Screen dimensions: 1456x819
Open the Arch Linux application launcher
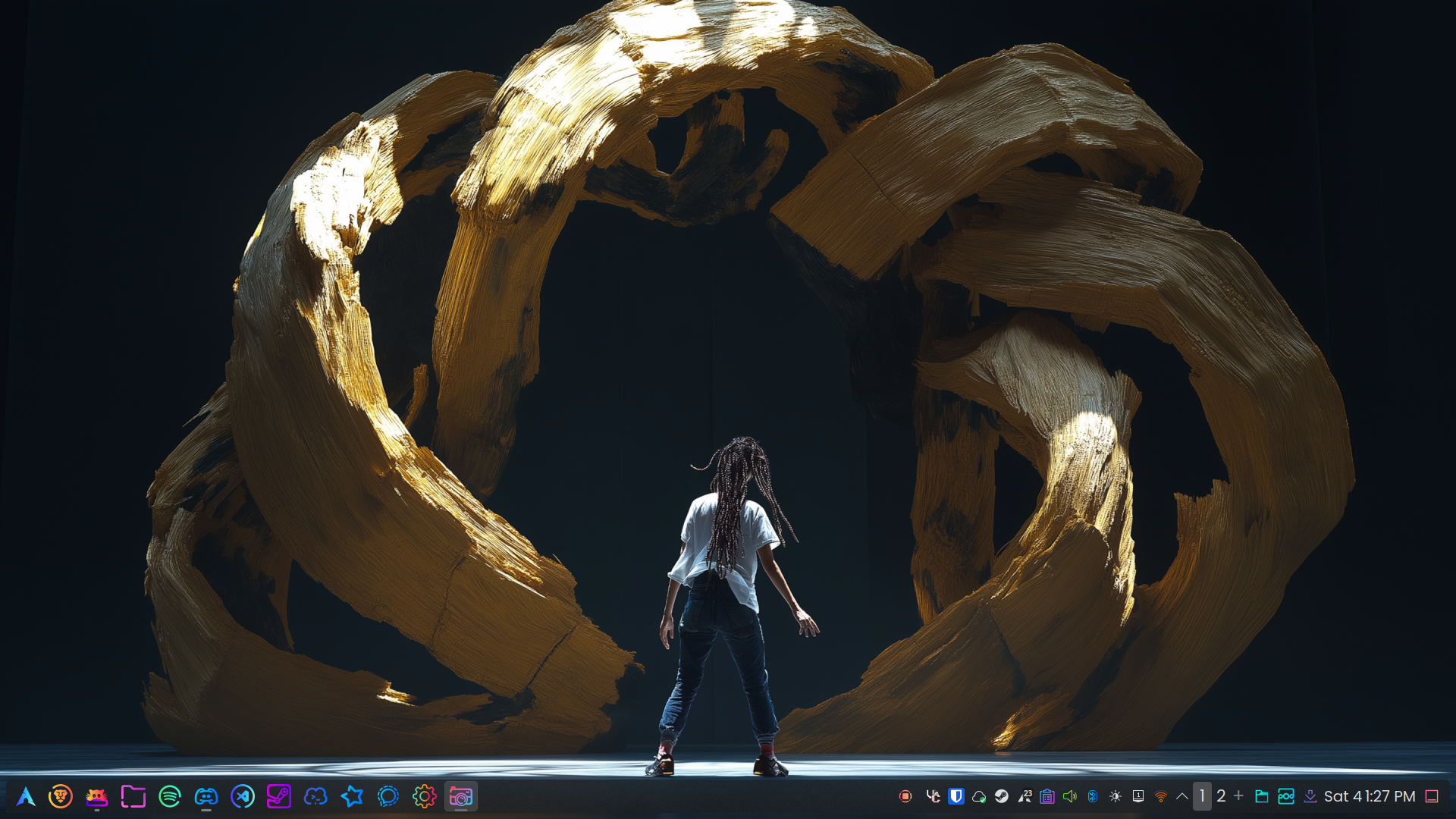coord(26,796)
